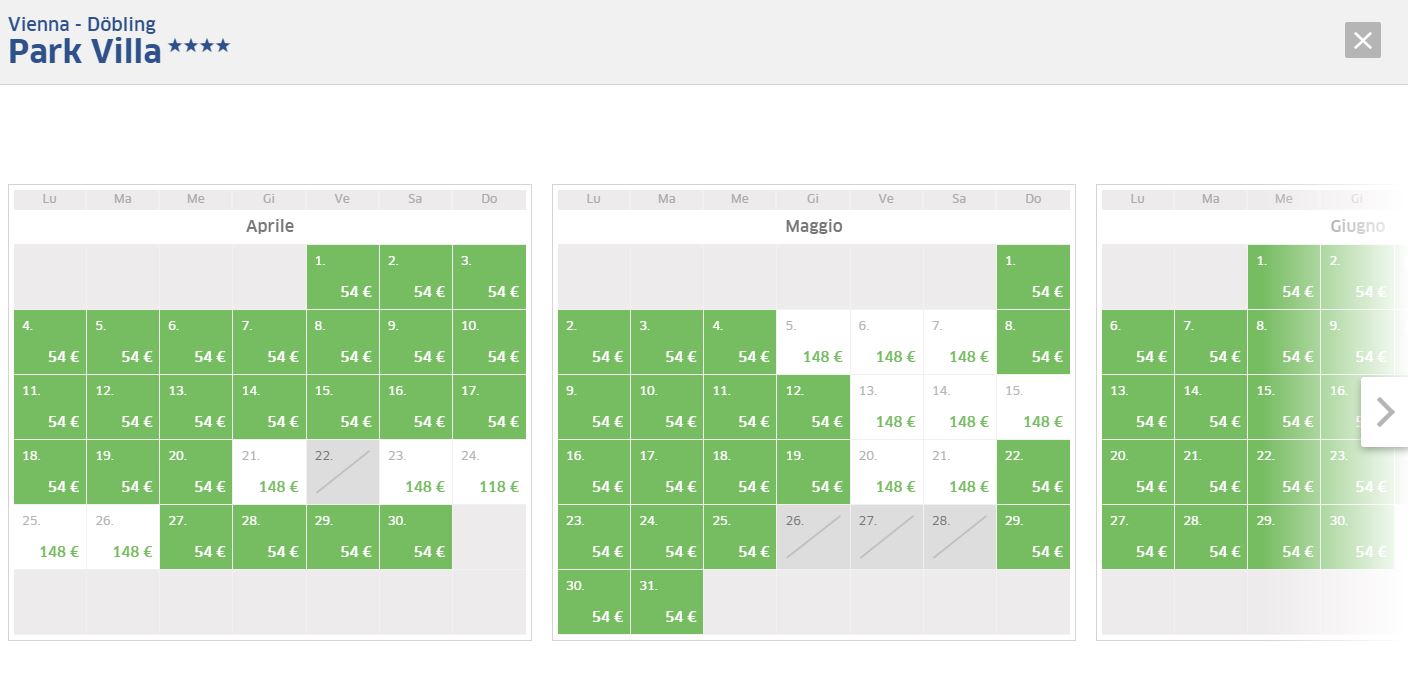Image resolution: width=1408 pixels, height=677 pixels.
Task: Show next months with right arrow
Action: click(x=1385, y=411)
